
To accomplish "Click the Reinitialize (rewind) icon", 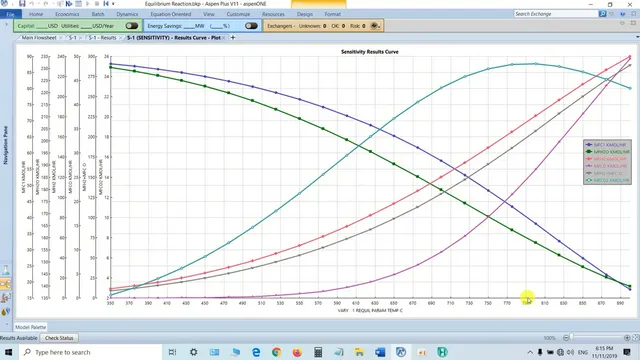I will coord(106,4).
